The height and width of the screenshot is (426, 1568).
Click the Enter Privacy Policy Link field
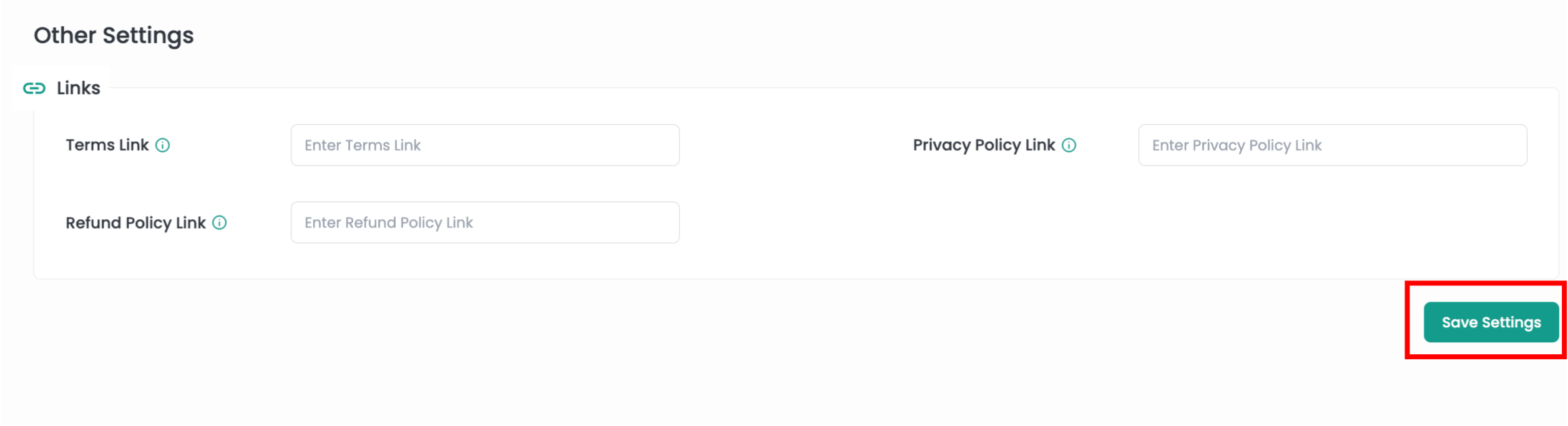[1333, 145]
